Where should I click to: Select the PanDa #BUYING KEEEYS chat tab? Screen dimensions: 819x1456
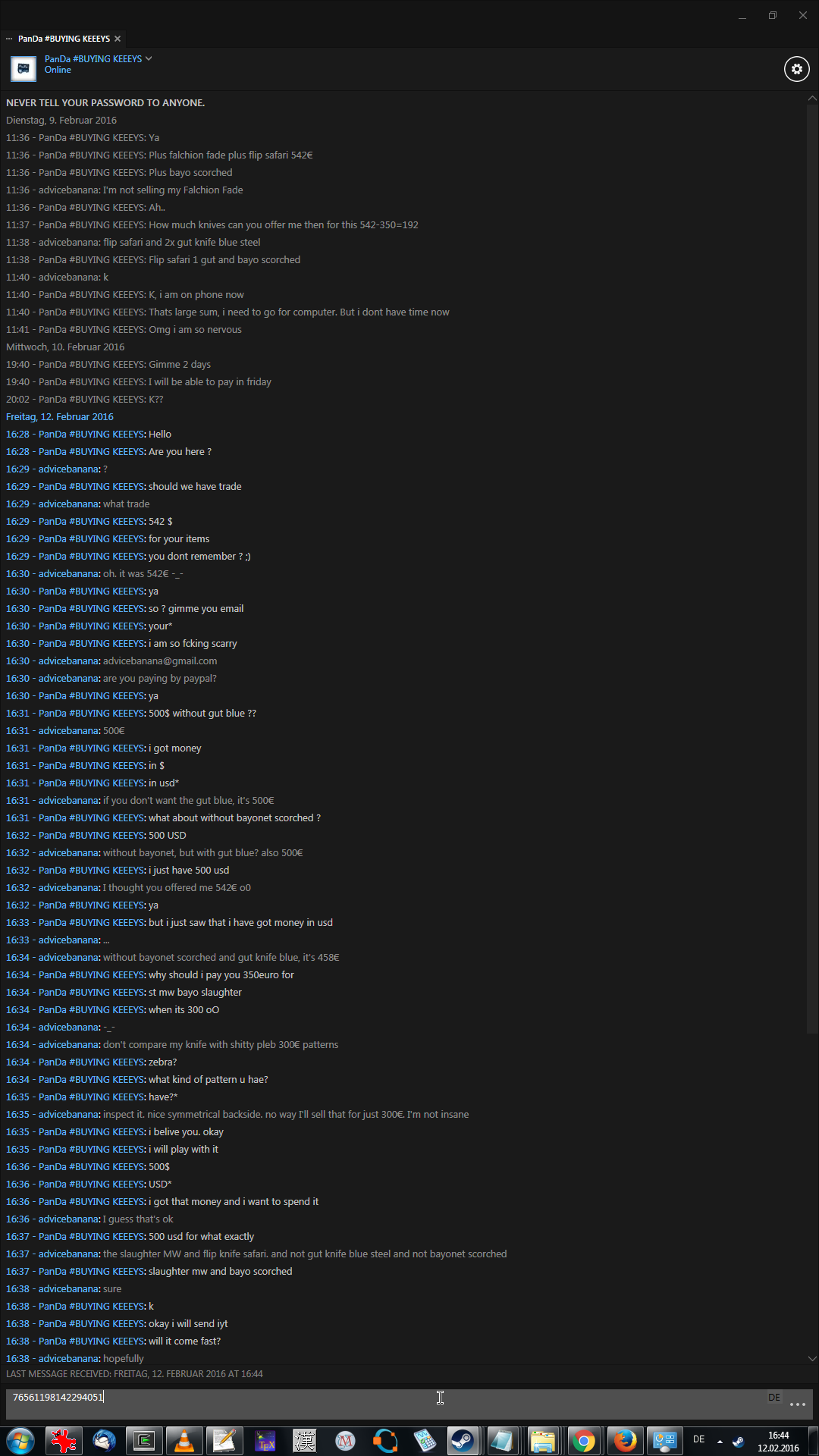[64, 39]
